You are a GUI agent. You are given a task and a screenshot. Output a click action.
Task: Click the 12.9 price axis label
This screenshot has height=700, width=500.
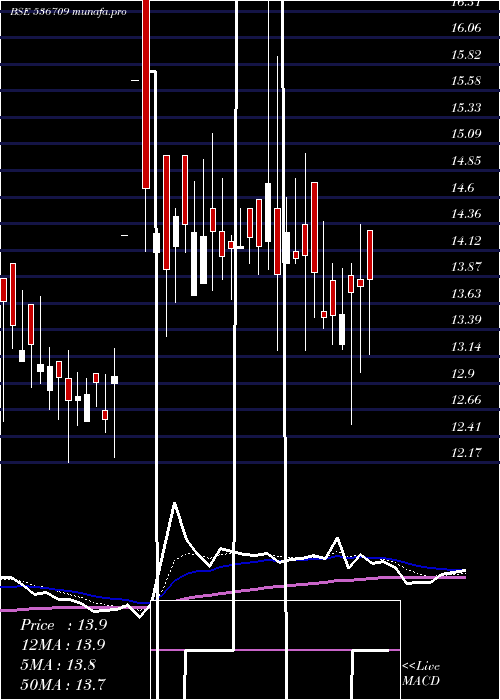462,373
